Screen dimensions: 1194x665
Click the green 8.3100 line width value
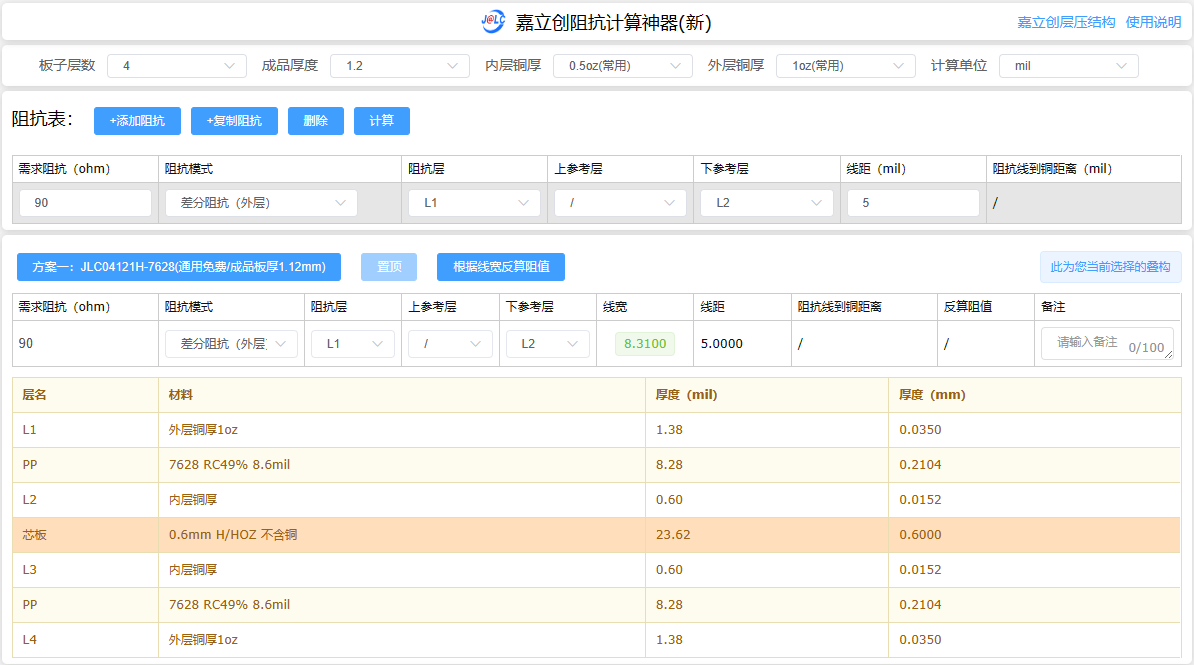[645, 344]
